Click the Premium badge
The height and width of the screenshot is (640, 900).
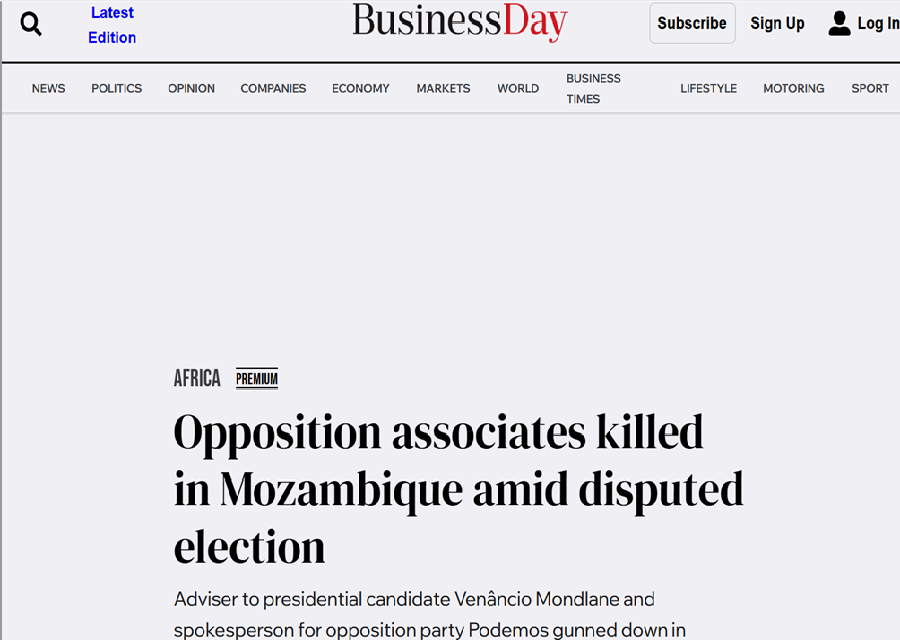coord(257,378)
